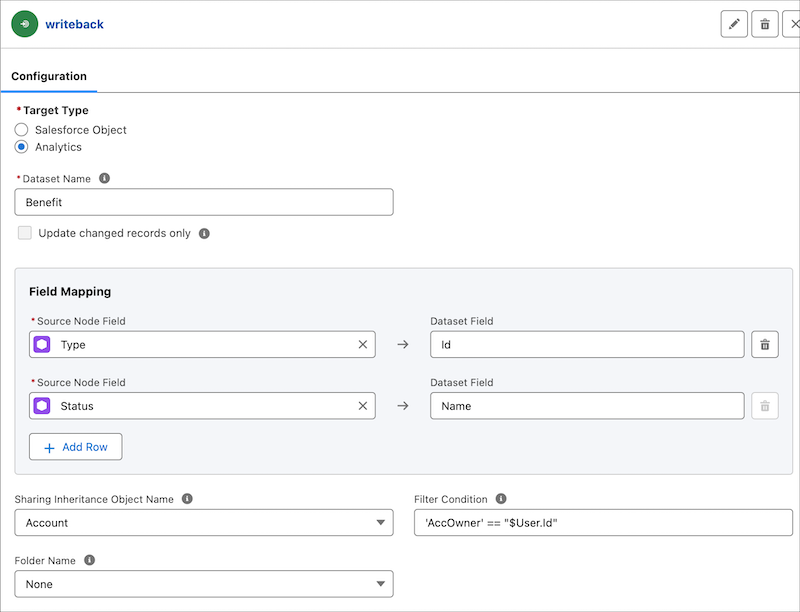
Task: Expand the Folder Name dropdown
Action: 204,584
